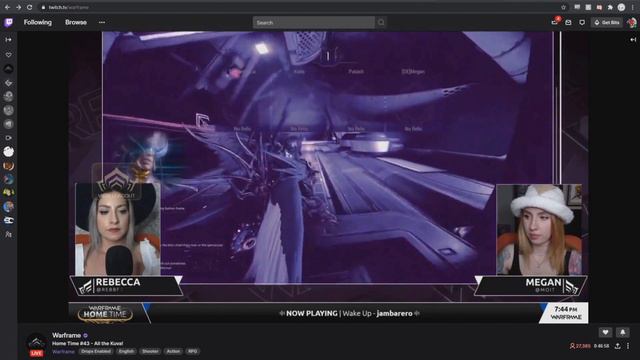Click the followed channels heart icon in sidebar
The image size is (640, 360).
tap(8, 55)
